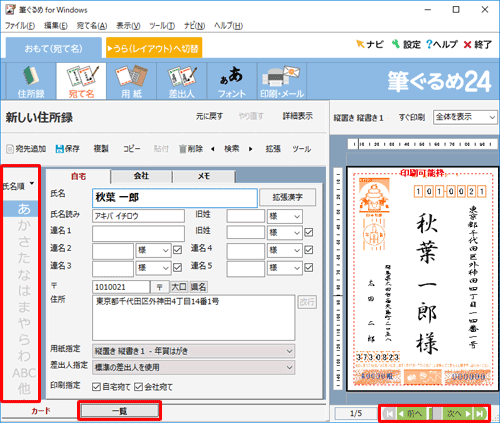Toggle checkbox on 連名1 row

coord(309,232)
